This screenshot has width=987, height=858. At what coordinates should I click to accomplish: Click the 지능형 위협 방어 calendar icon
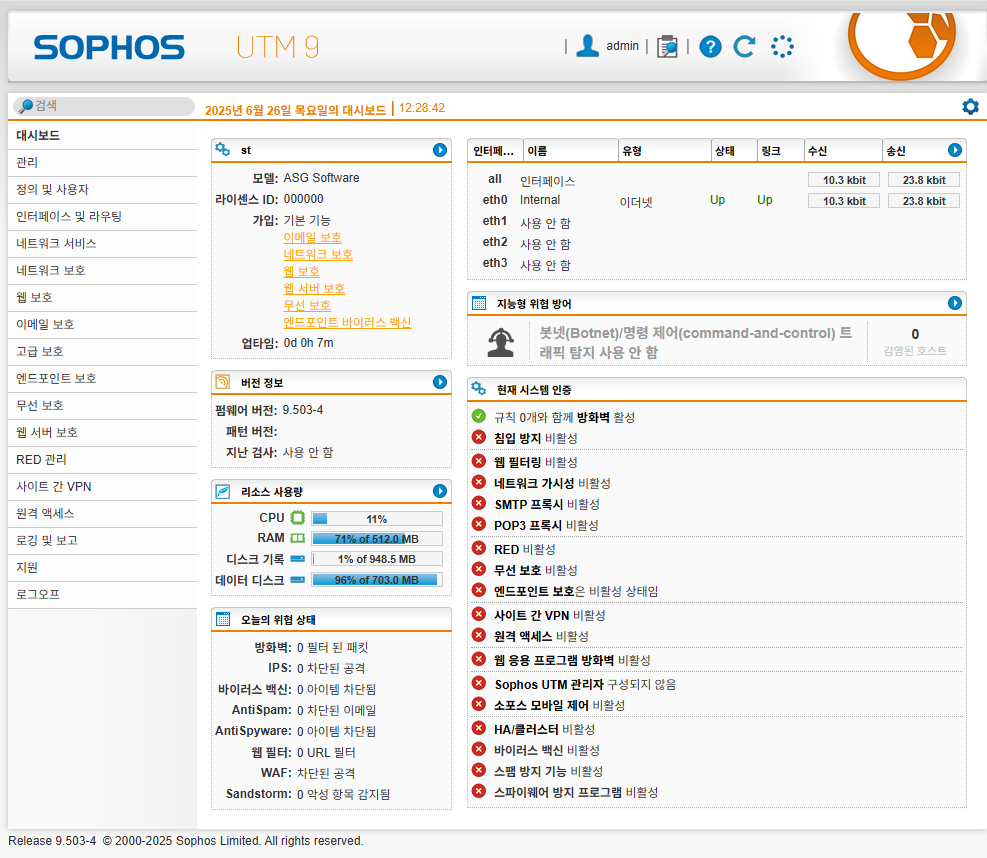pos(479,303)
